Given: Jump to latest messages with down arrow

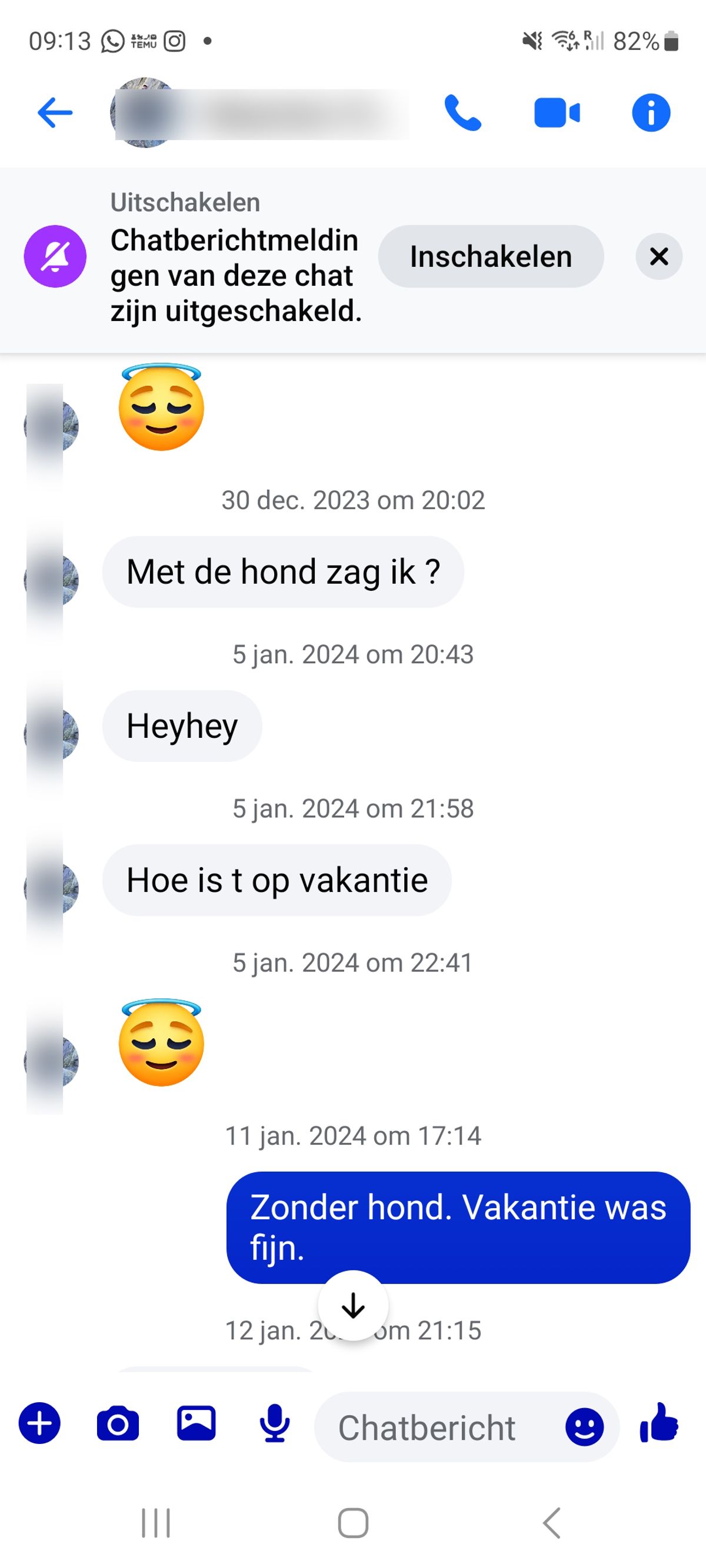Looking at the screenshot, I should point(354,1306).
